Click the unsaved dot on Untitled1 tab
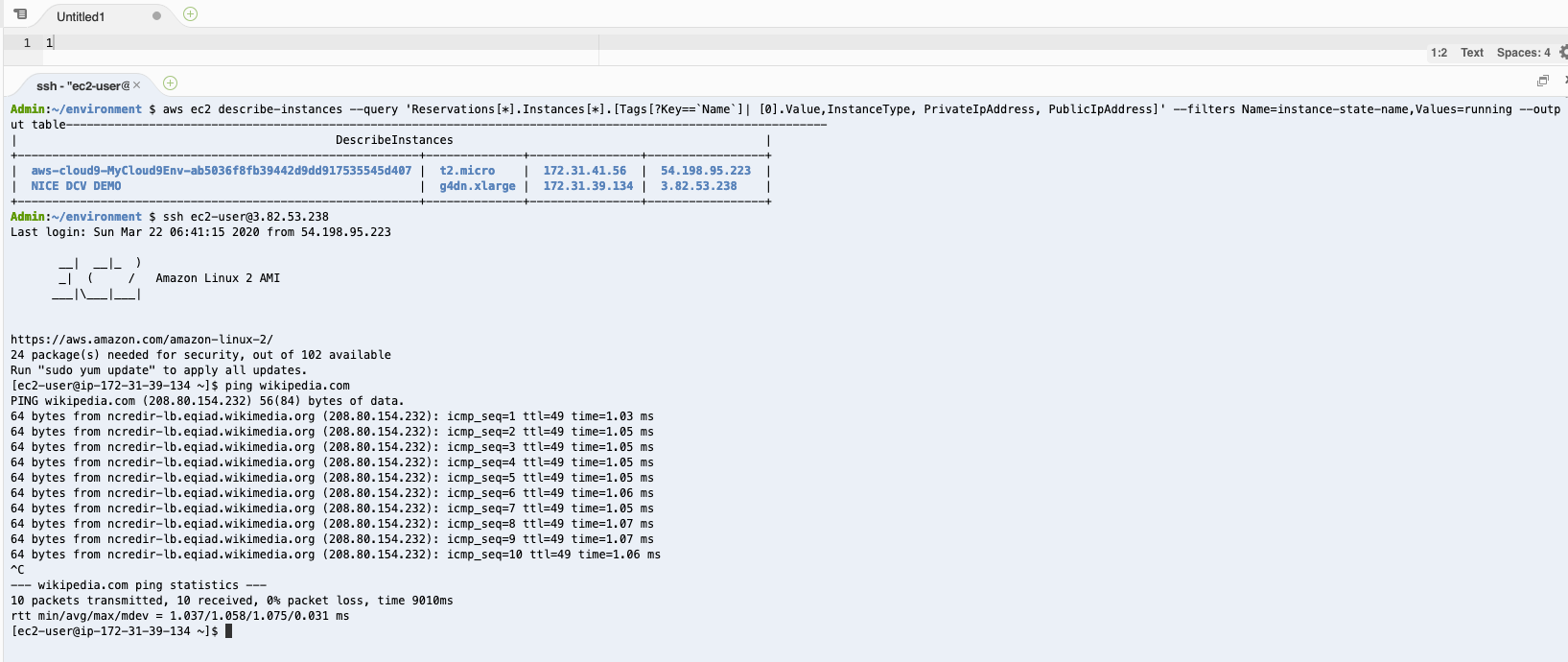1568x662 pixels. point(157,16)
